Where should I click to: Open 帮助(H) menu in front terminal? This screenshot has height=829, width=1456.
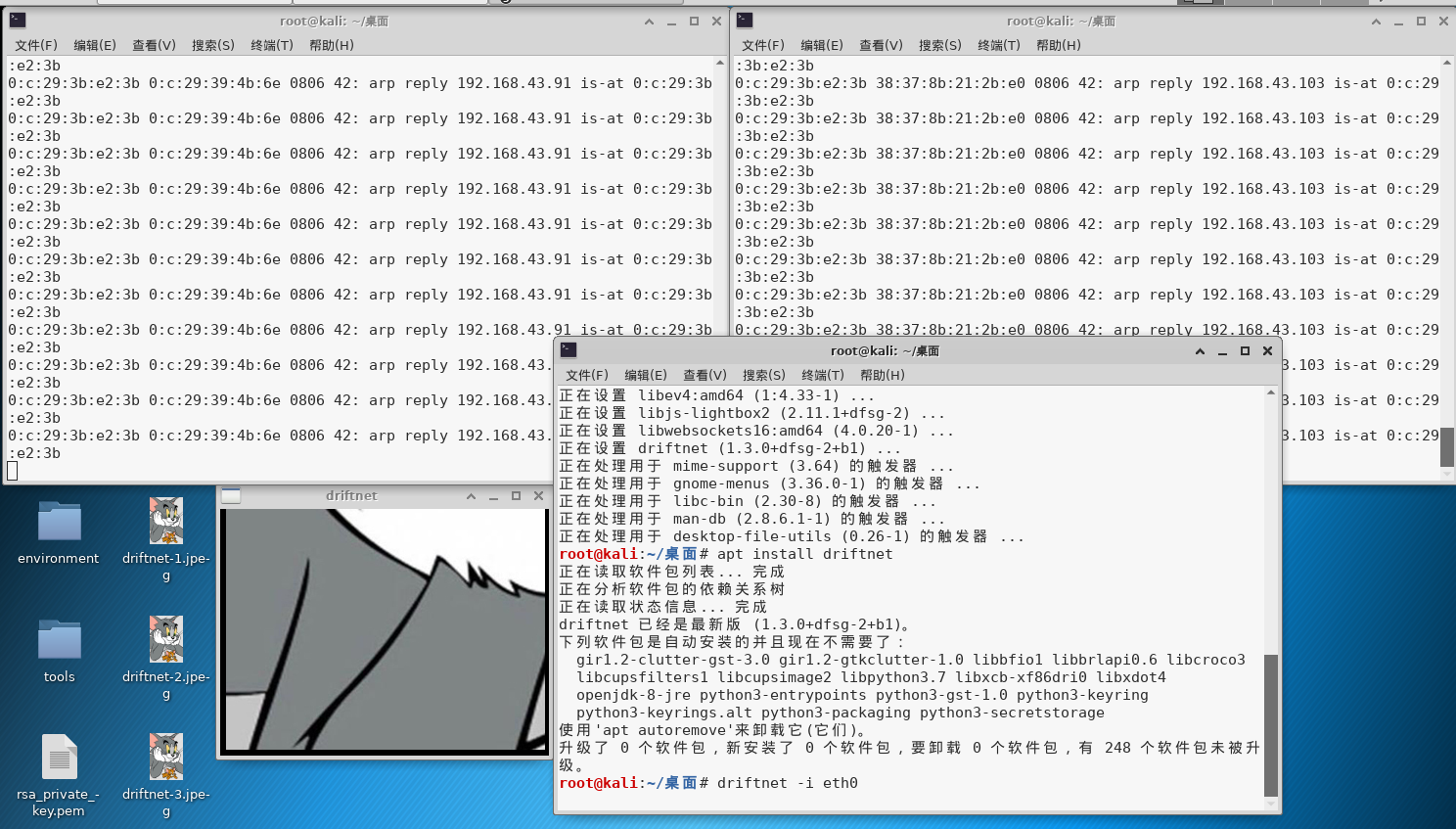883,375
